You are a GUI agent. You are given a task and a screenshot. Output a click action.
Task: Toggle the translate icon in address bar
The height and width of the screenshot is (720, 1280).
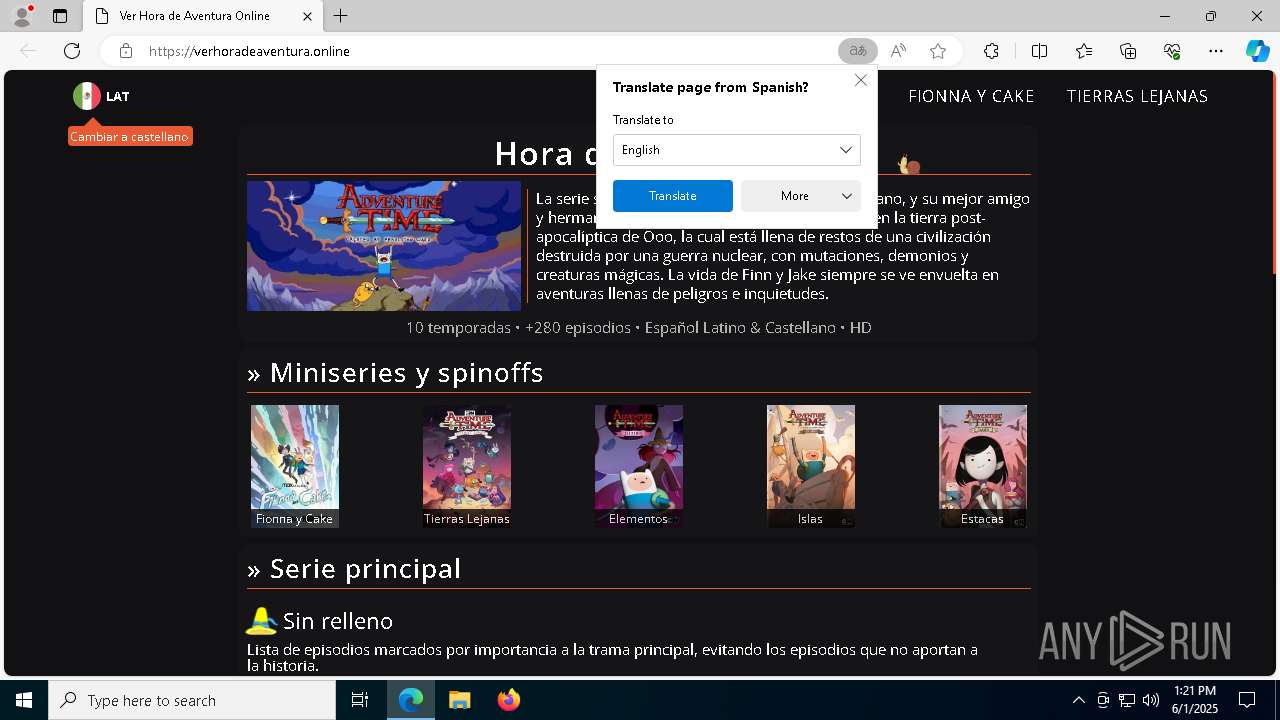(858, 51)
